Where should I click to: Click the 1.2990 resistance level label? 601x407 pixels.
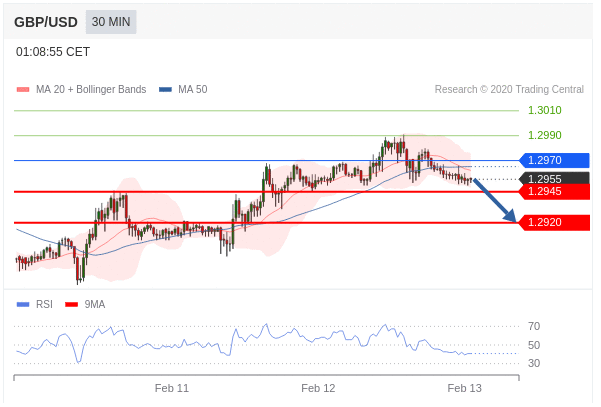click(545, 135)
